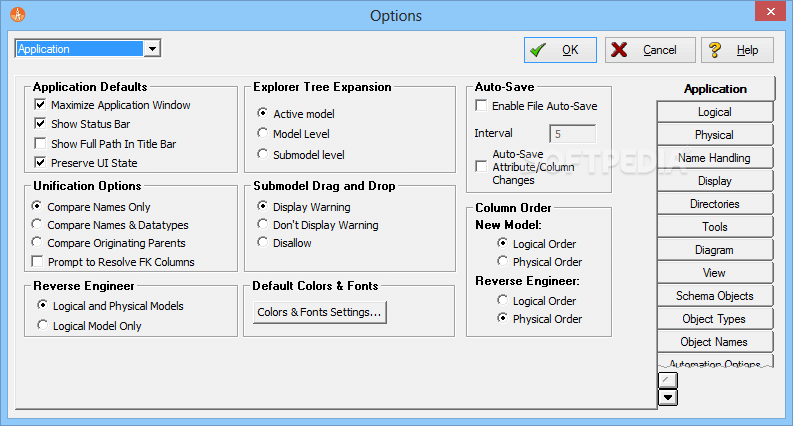
Task: Enable File Auto-Save checkbox
Action: pos(482,106)
